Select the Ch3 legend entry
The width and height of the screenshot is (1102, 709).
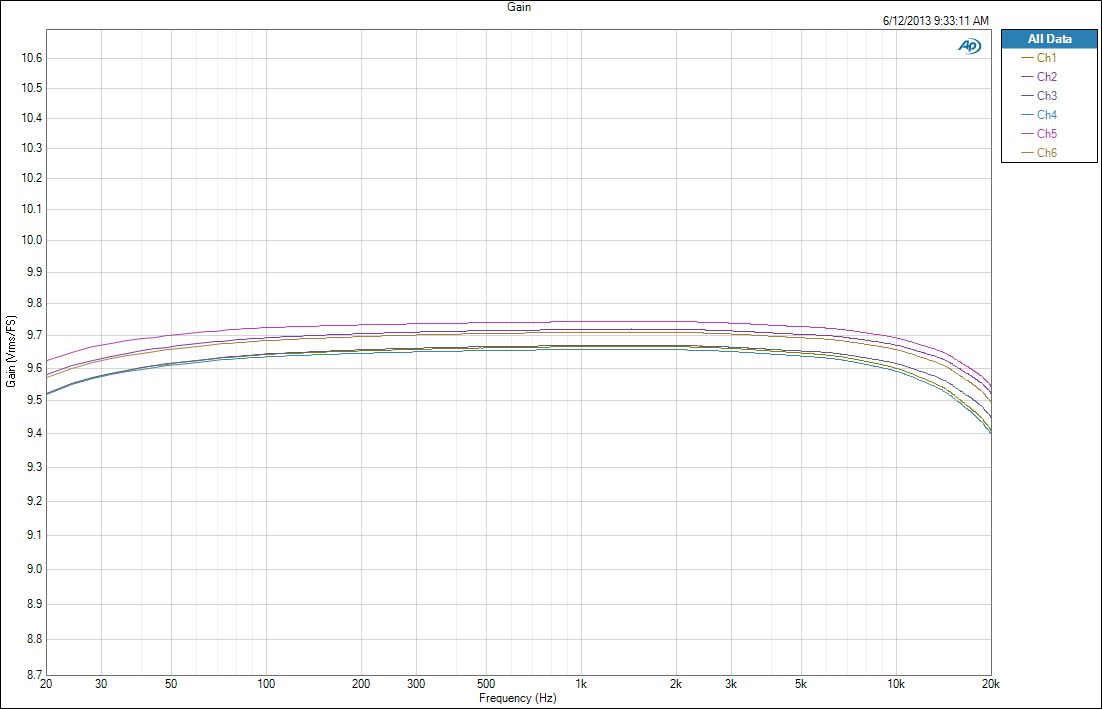click(1039, 96)
